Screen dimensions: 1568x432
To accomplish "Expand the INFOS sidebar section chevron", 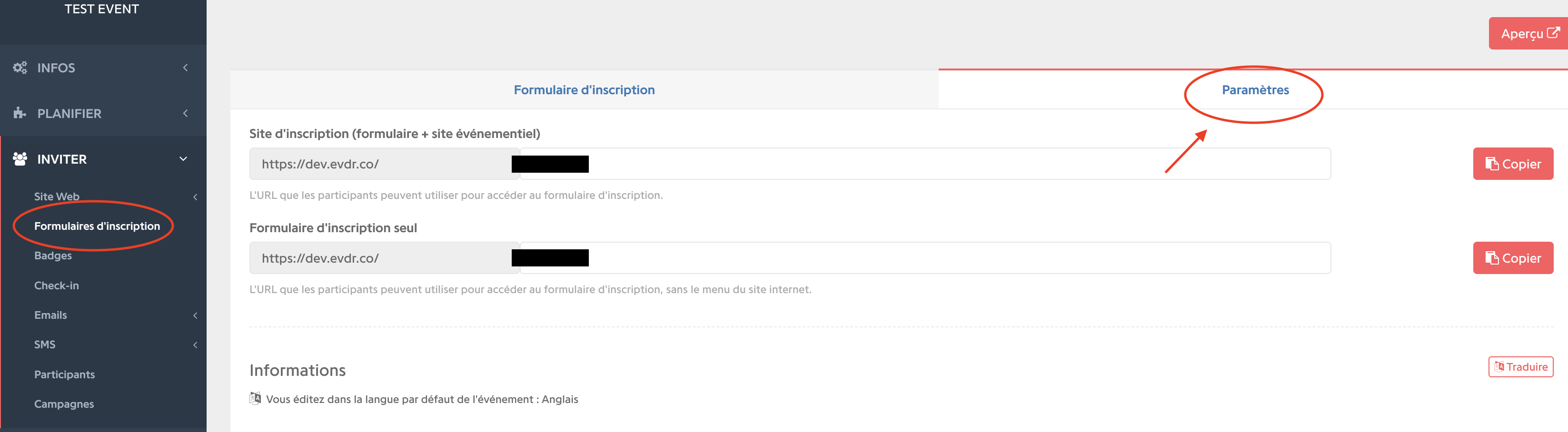I will 185,68.
